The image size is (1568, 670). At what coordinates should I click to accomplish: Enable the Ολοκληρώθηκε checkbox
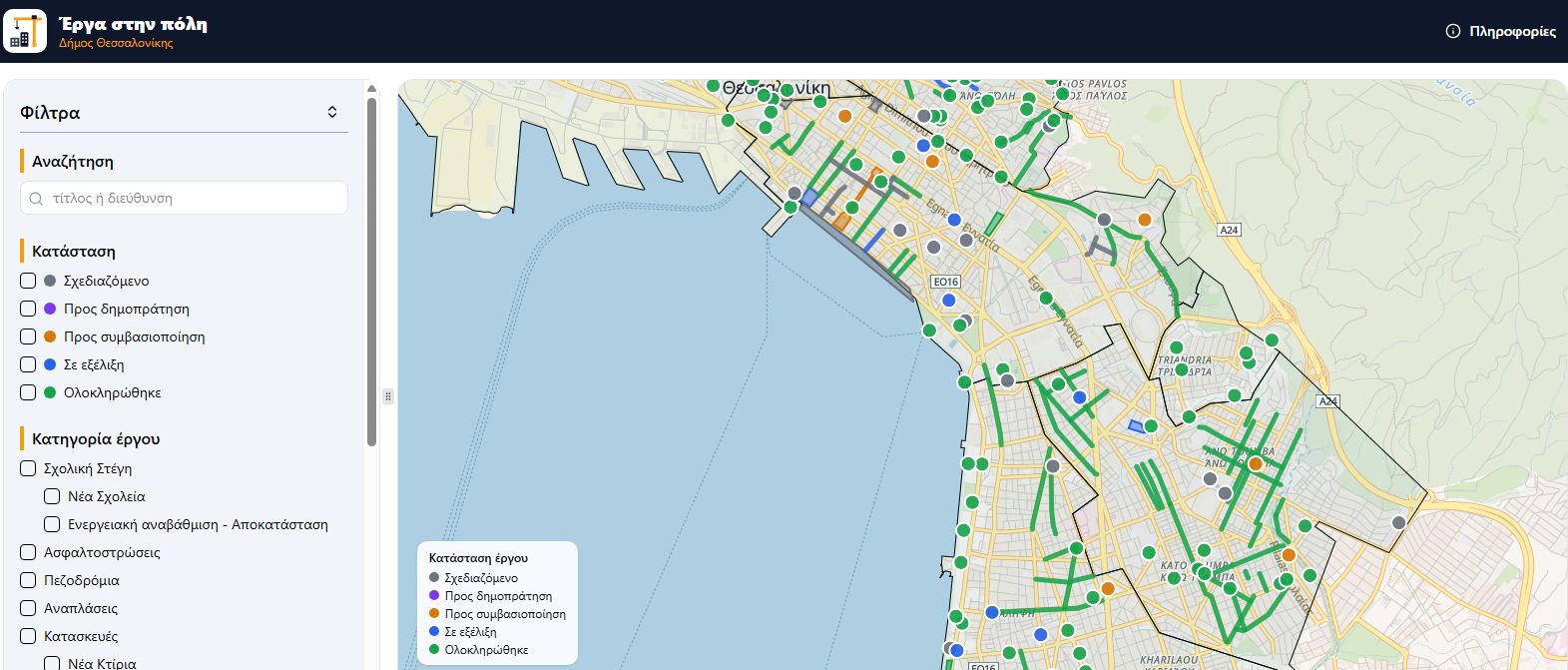click(x=28, y=392)
